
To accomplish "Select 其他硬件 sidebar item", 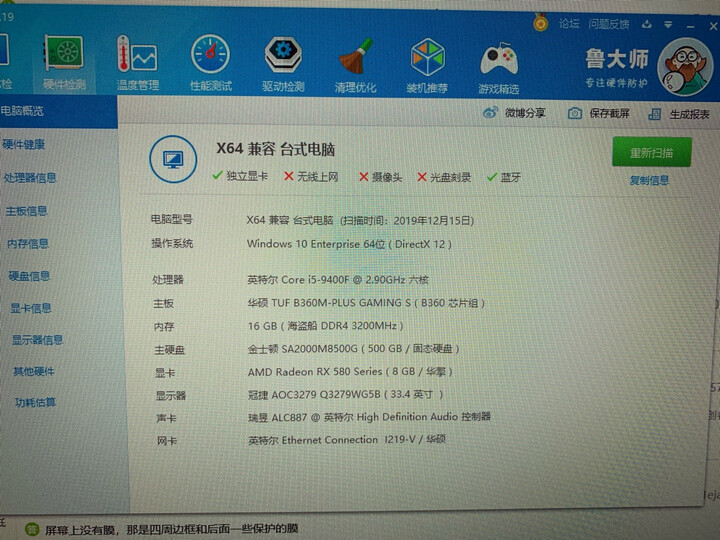I will click(x=34, y=371).
